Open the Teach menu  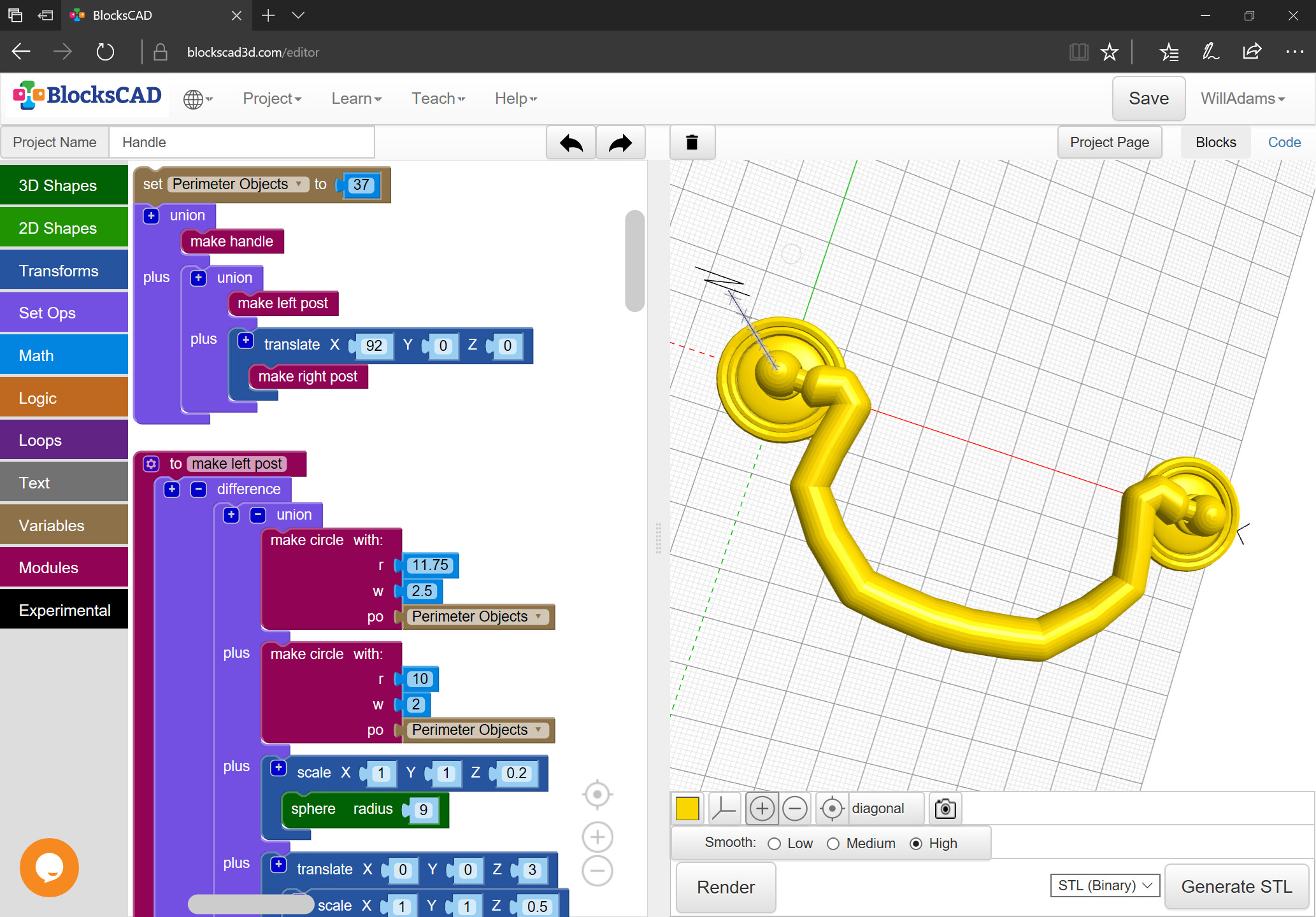point(438,99)
